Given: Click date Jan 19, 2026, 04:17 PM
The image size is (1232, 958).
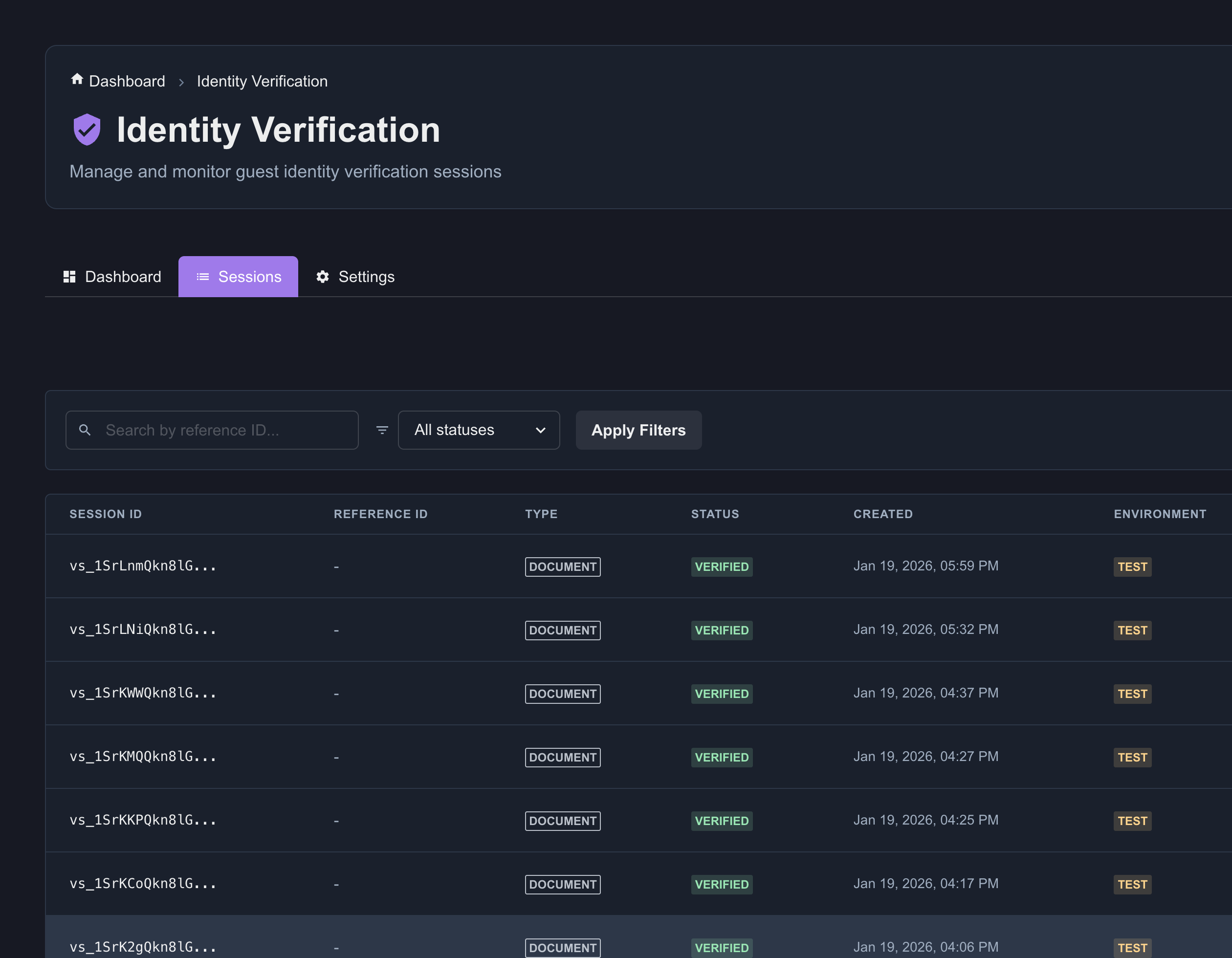Looking at the screenshot, I should pyautogui.click(x=925, y=884).
